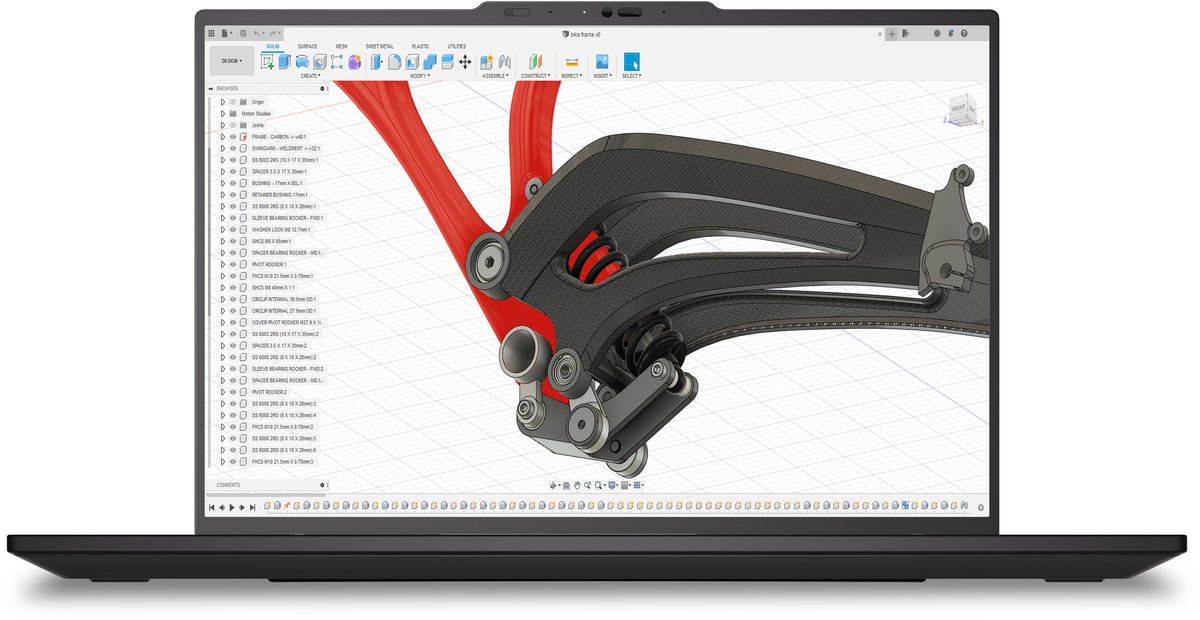Open the ASSEMBLE dropdown menu
Screen dimensions: 1200x620
coord(495,76)
